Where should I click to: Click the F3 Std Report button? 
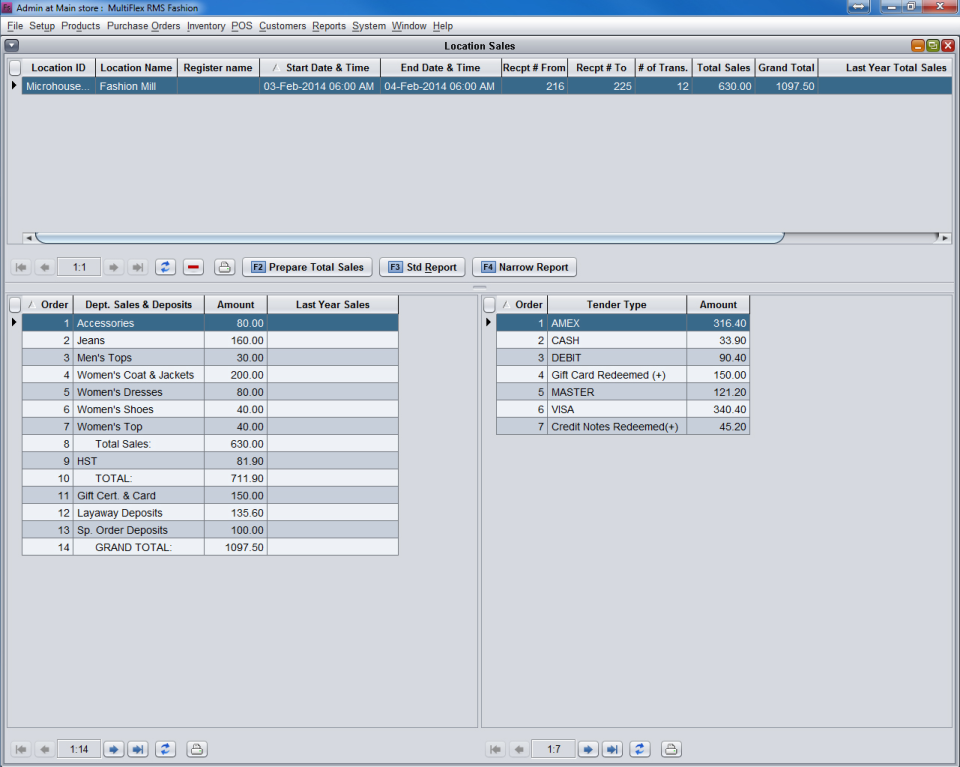pyautogui.click(x=422, y=267)
